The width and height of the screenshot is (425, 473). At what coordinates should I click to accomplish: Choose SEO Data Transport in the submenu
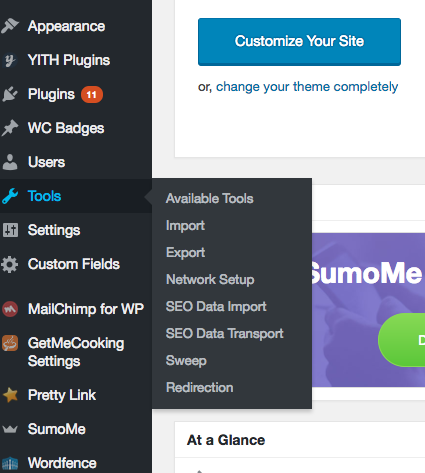[225, 334]
